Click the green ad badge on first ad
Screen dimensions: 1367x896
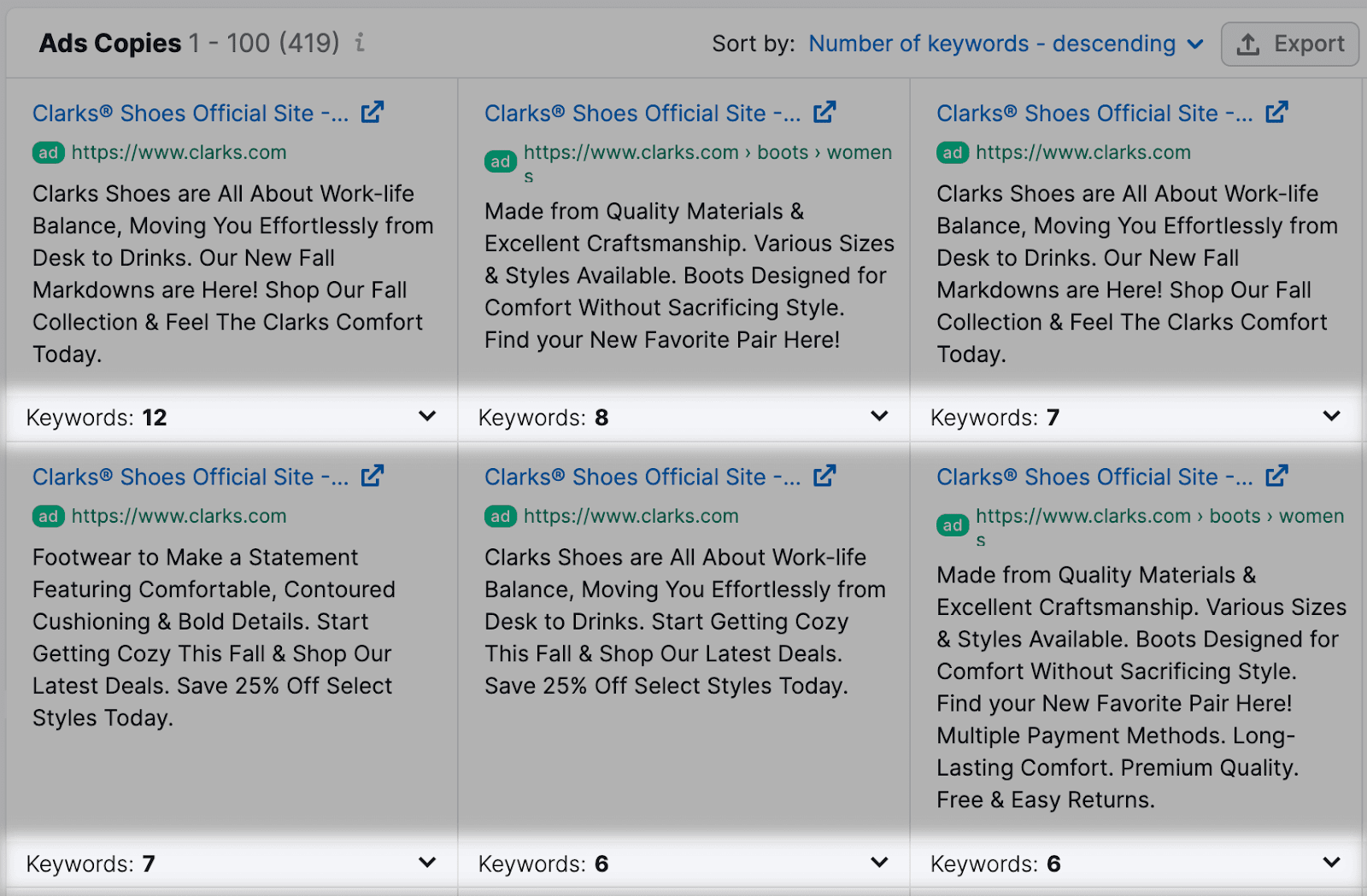49,152
